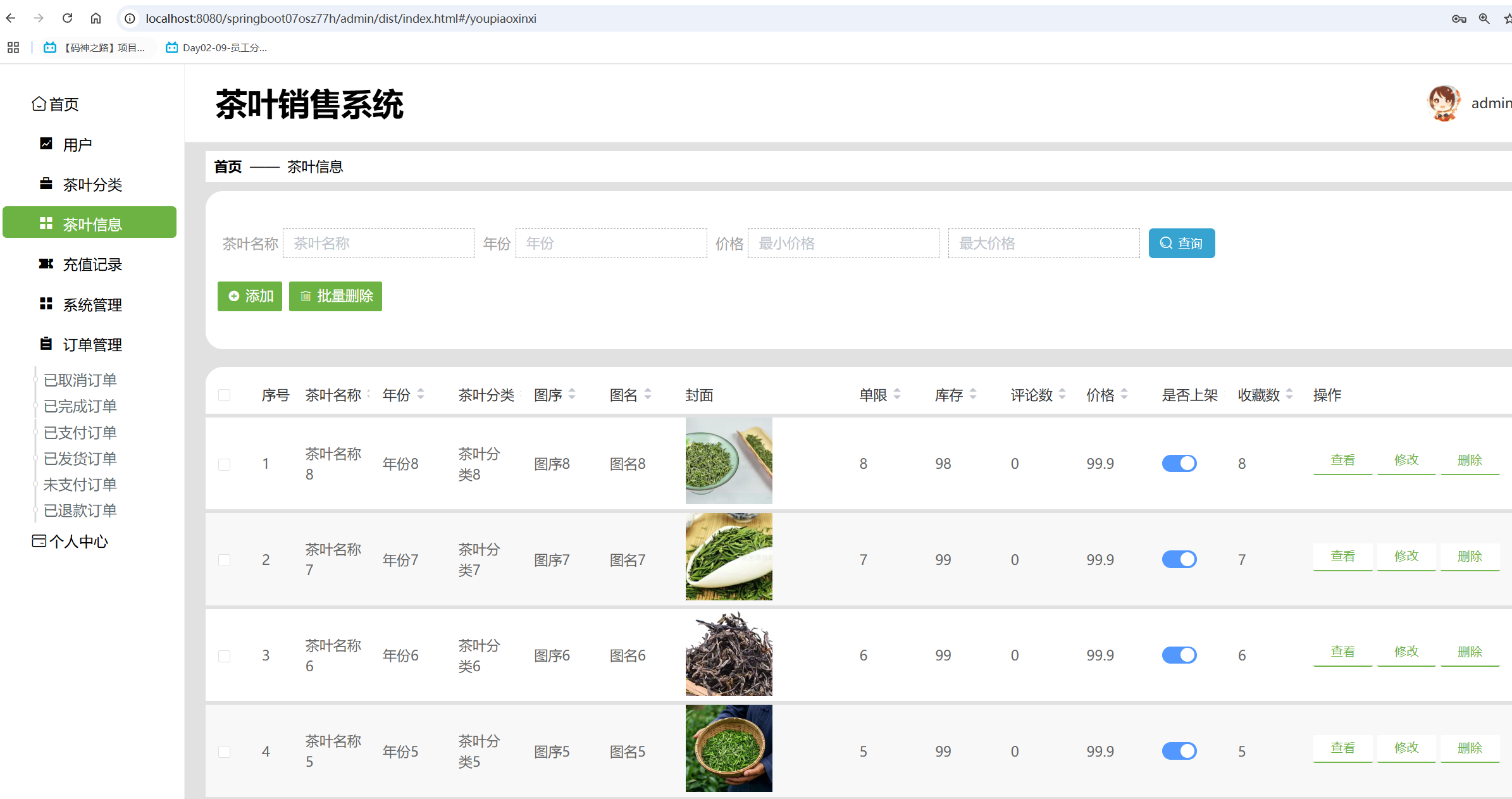Click the password key icon in address bar
This screenshot has height=799, width=1512.
[1459, 18]
